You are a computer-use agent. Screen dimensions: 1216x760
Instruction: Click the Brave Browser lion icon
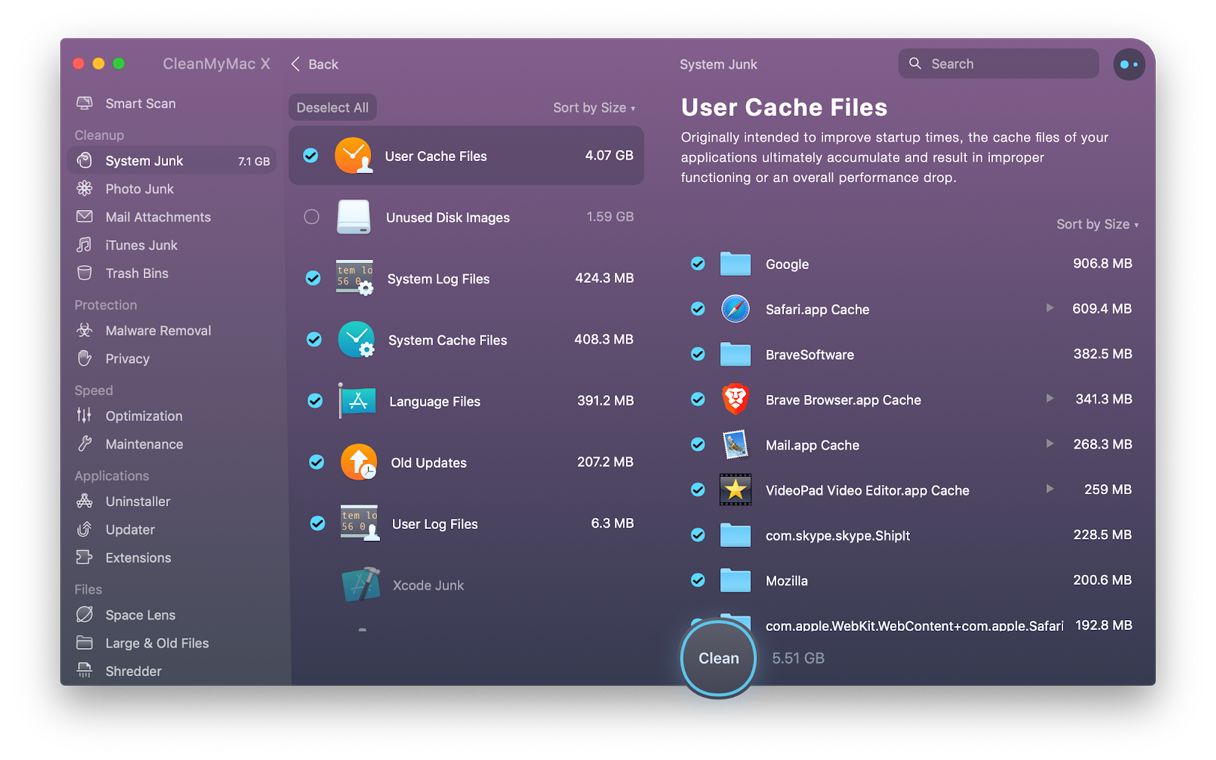735,399
